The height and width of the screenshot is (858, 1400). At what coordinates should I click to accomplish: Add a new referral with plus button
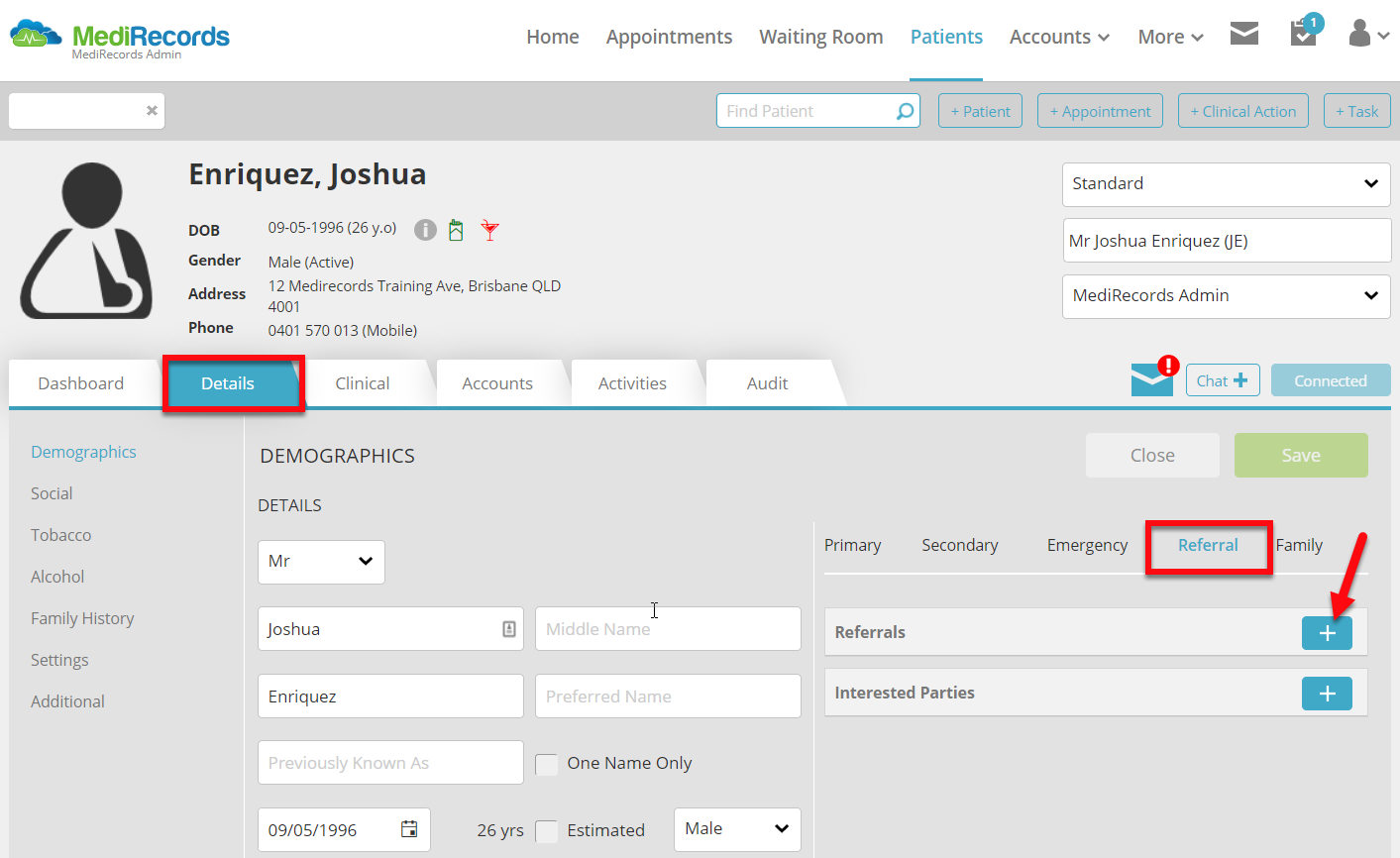pyautogui.click(x=1327, y=632)
